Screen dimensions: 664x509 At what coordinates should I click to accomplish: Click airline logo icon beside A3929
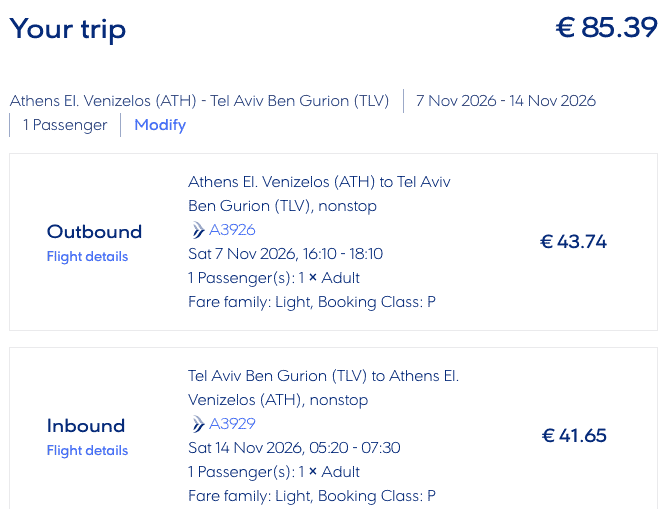coord(197,424)
